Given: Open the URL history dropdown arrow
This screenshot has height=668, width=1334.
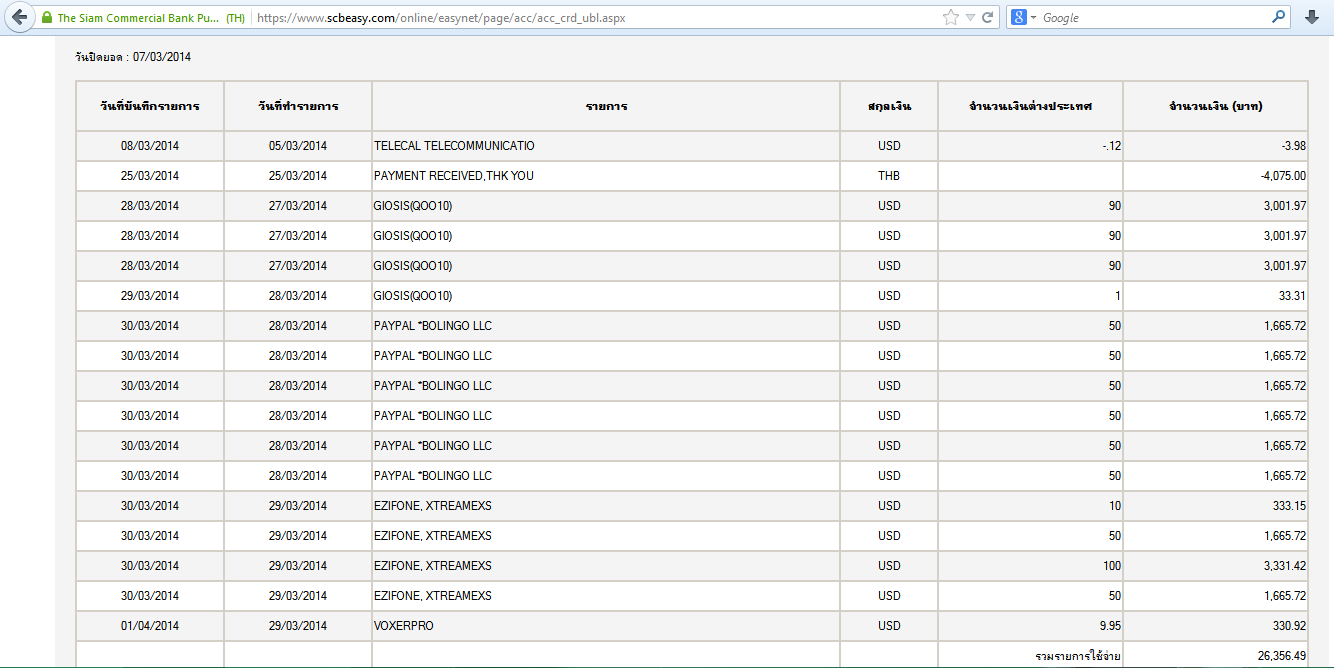Looking at the screenshot, I should click(x=970, y=18).
